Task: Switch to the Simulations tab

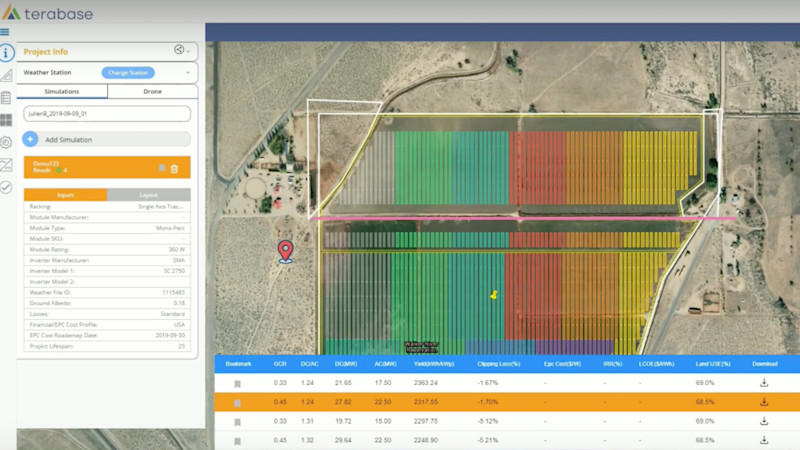Action: [62, 91]
